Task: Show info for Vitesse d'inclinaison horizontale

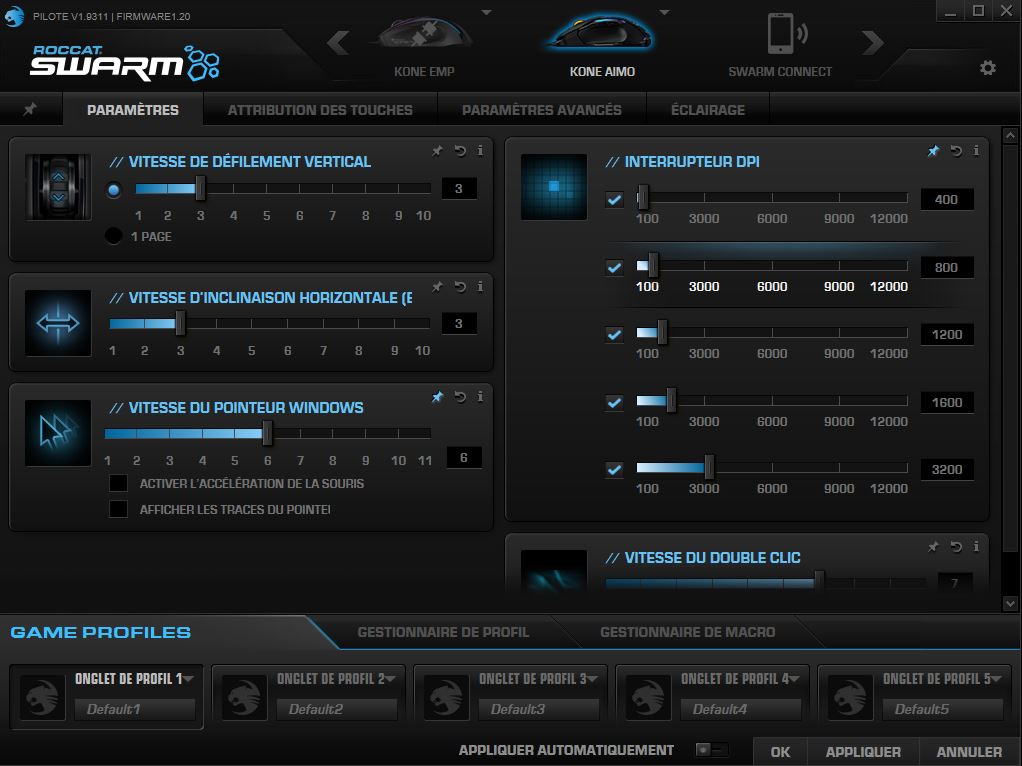Action: 480,286
